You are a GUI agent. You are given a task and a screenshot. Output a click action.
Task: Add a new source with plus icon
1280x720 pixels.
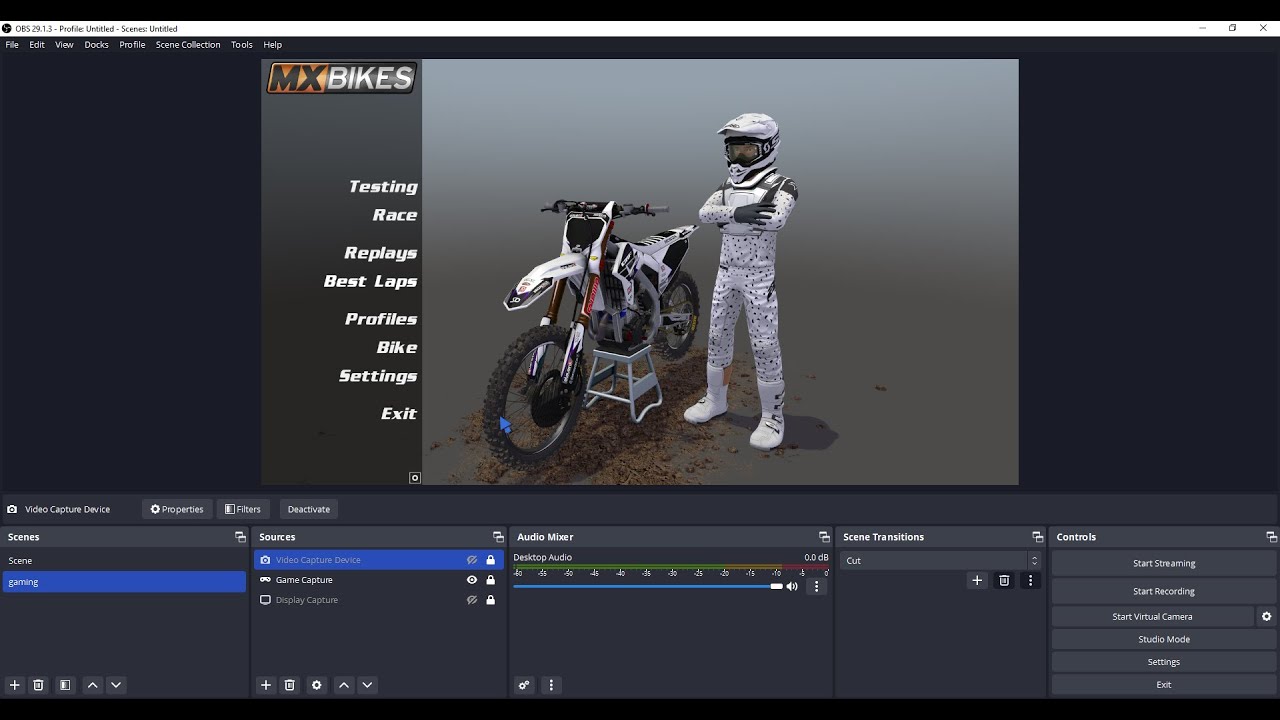click(x=266, y=685)
